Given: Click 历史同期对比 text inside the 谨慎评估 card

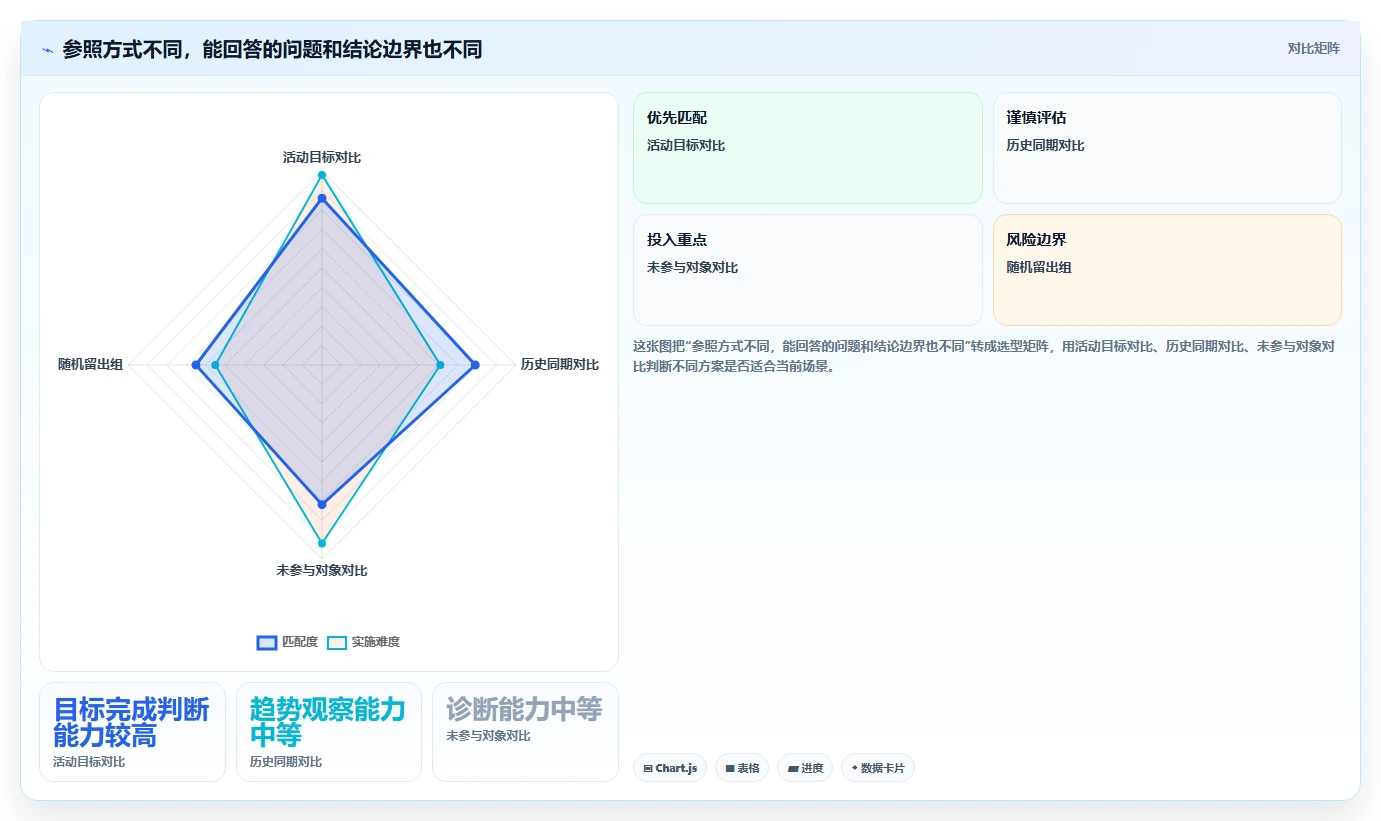Looking at the screenshot, I should coord(1045,146).
